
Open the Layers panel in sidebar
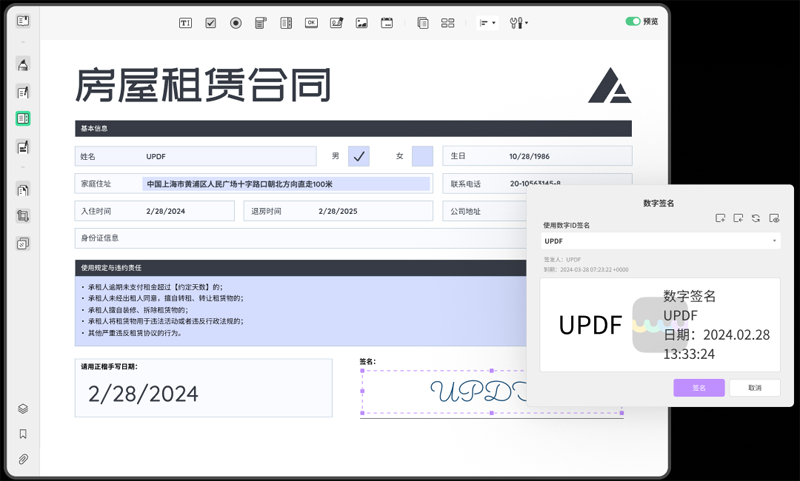pyautogui.click(x=23, y=409)
